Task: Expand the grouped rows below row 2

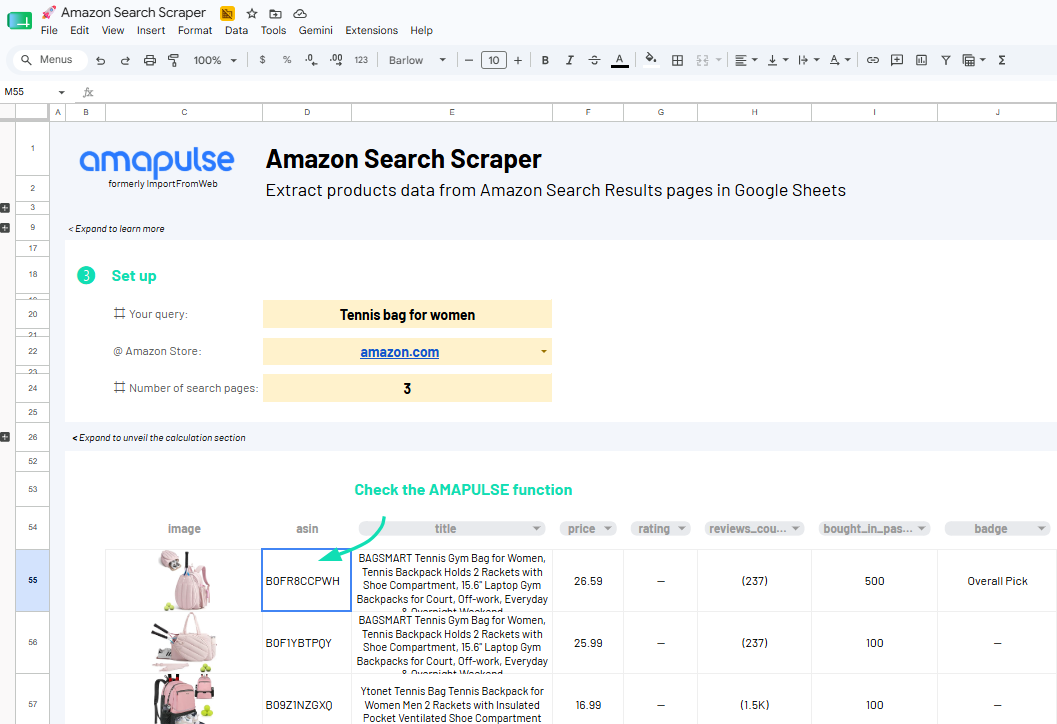Action: pyautogui.click(x=5, y=208)
